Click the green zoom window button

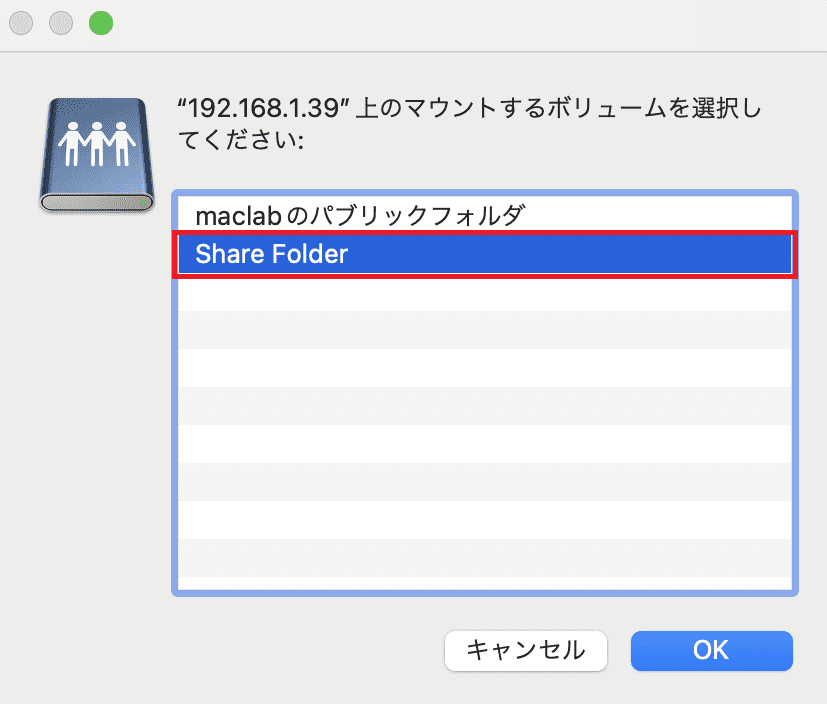(x=101, y=23)
